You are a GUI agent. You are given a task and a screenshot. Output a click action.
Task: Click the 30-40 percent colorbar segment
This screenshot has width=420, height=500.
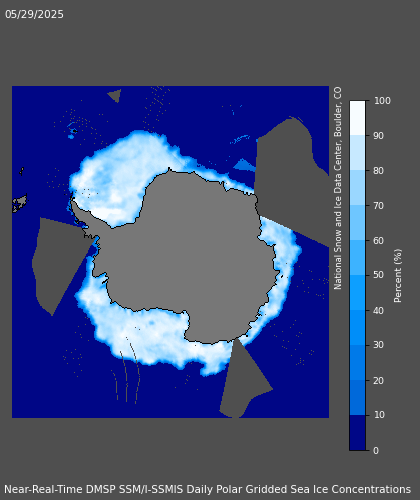click(357, 327)
